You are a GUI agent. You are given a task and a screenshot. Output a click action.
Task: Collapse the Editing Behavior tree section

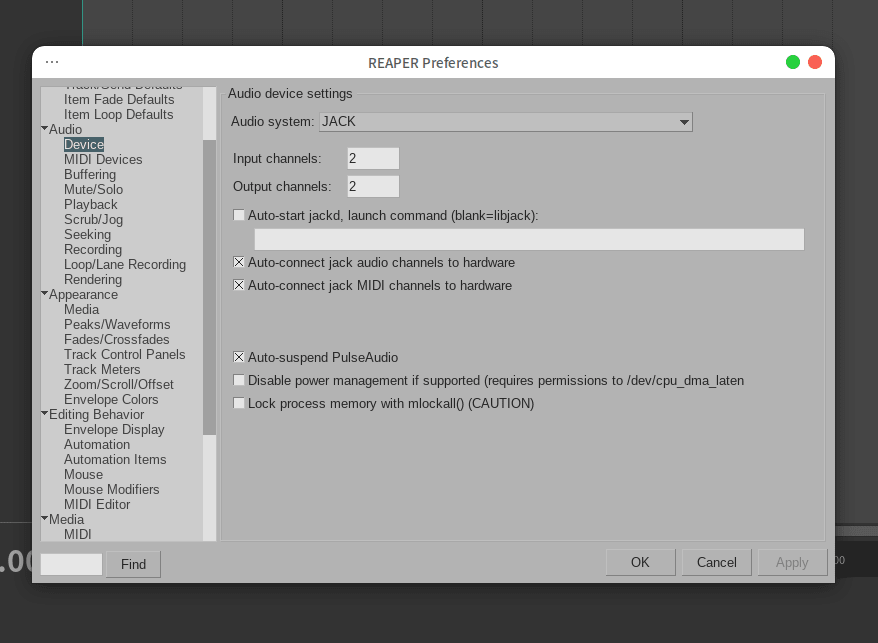coord(44,413)
